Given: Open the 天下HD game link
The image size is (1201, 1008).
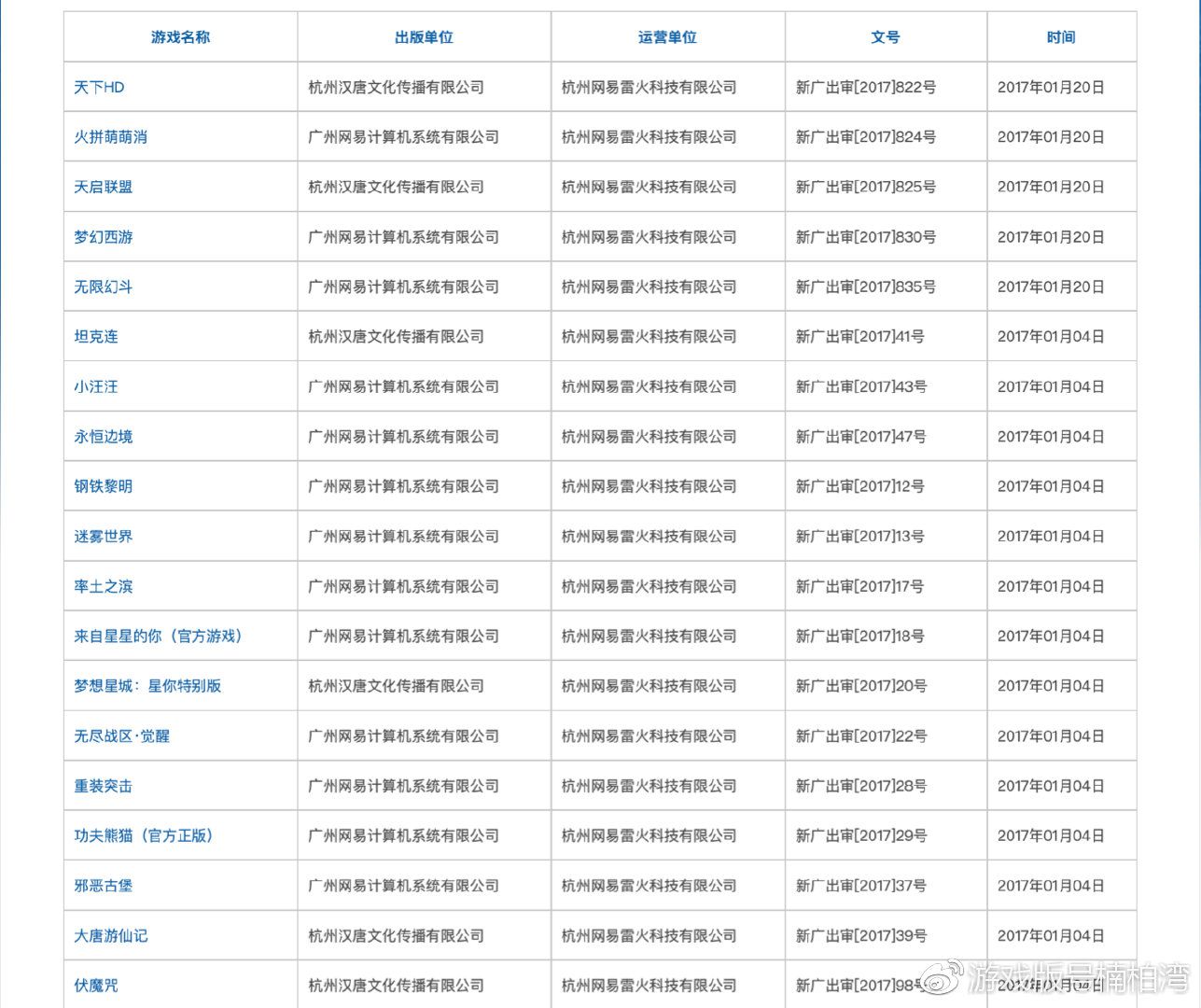Looking at the screenshot, I should click(x=99, y=88).
